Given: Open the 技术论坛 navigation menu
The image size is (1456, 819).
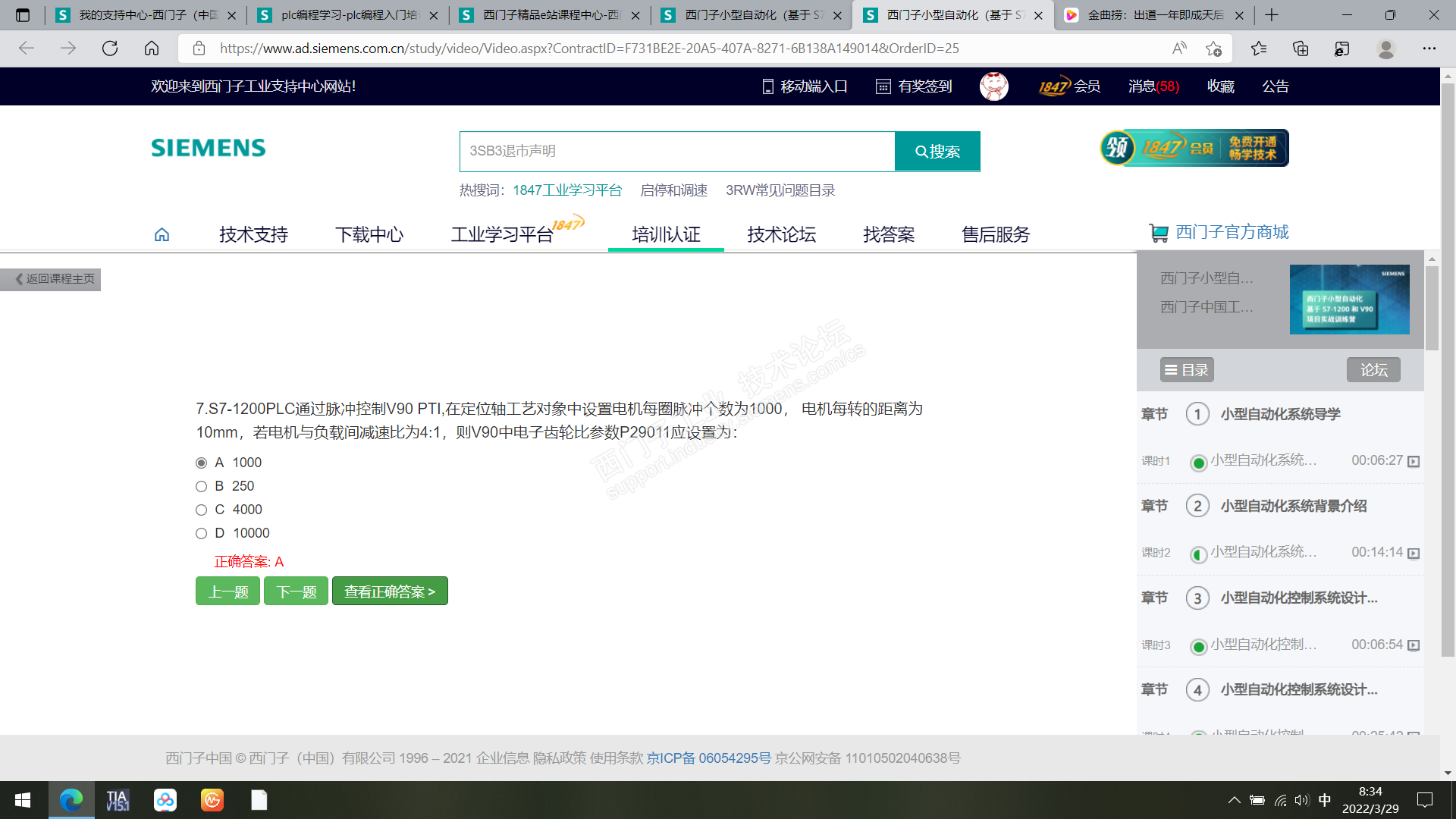Looking at the screenshot, I should (781, 234).
